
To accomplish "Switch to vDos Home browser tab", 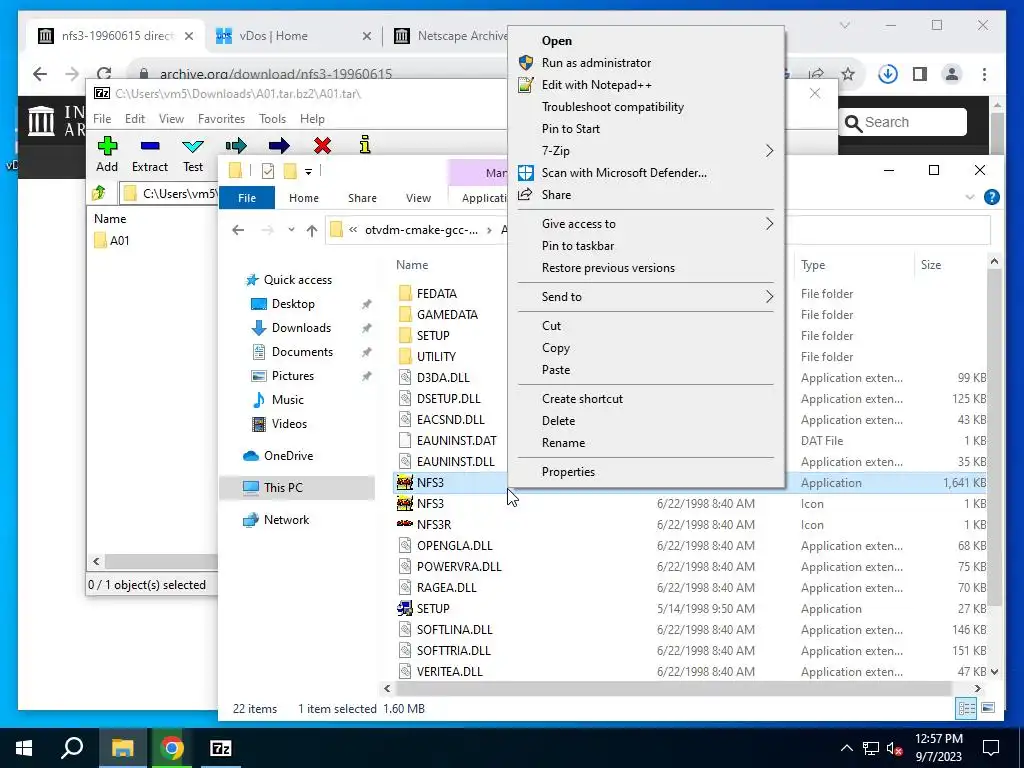I will pos(295,36).
